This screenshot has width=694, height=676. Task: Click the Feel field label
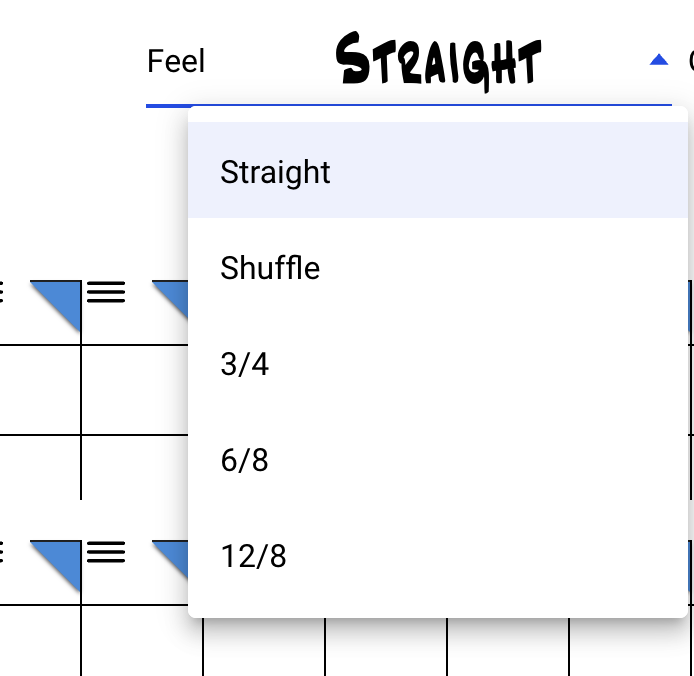[176, 62]
